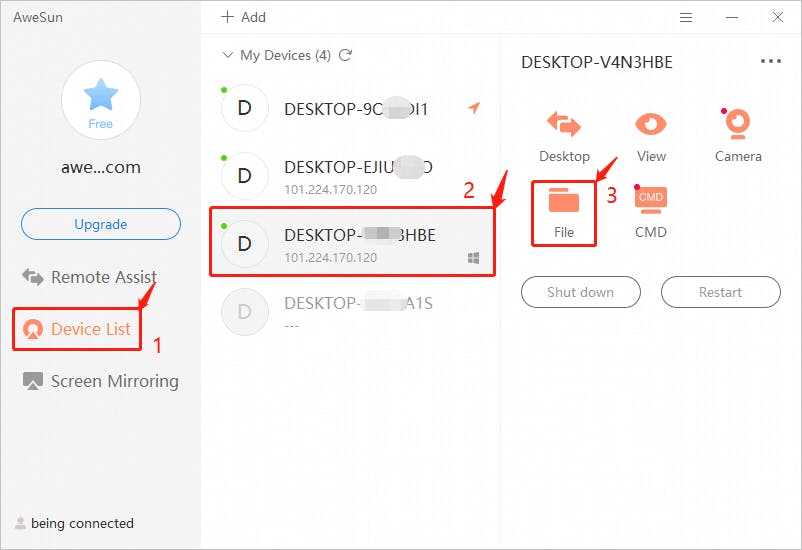
Task: Open the View eye icon
Action: (x=651, y=124)
